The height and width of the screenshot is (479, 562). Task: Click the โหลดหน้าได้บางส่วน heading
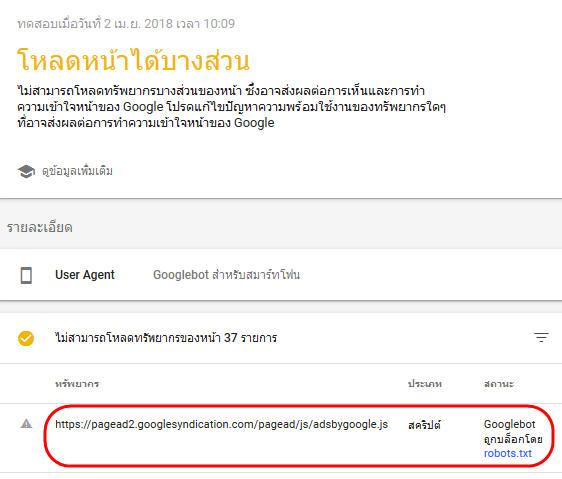[x=133, y=60]
